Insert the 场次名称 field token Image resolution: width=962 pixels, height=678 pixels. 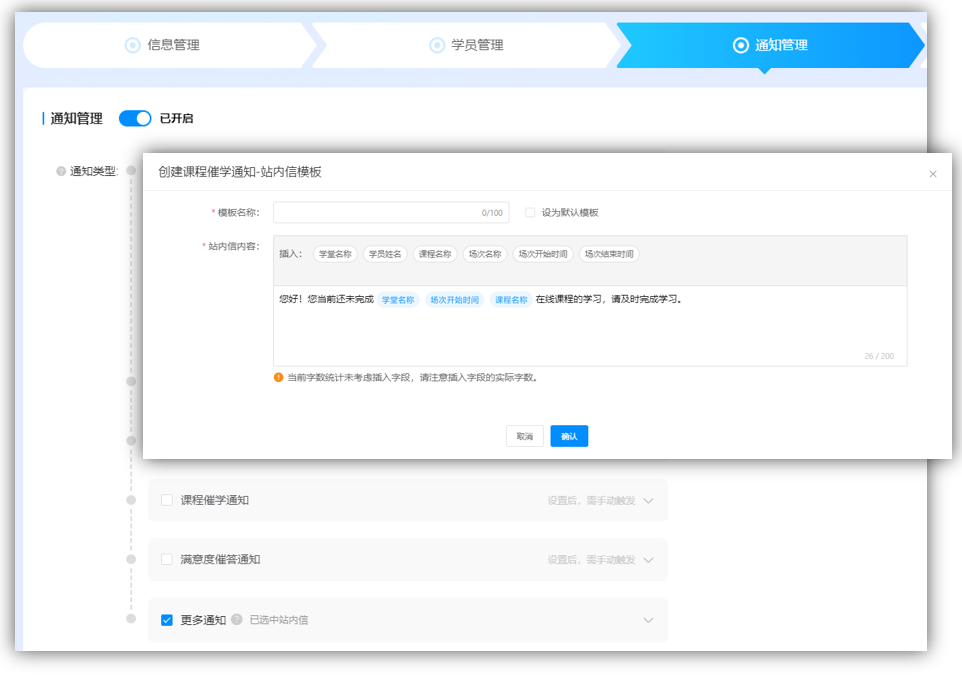tap(487, 253)
